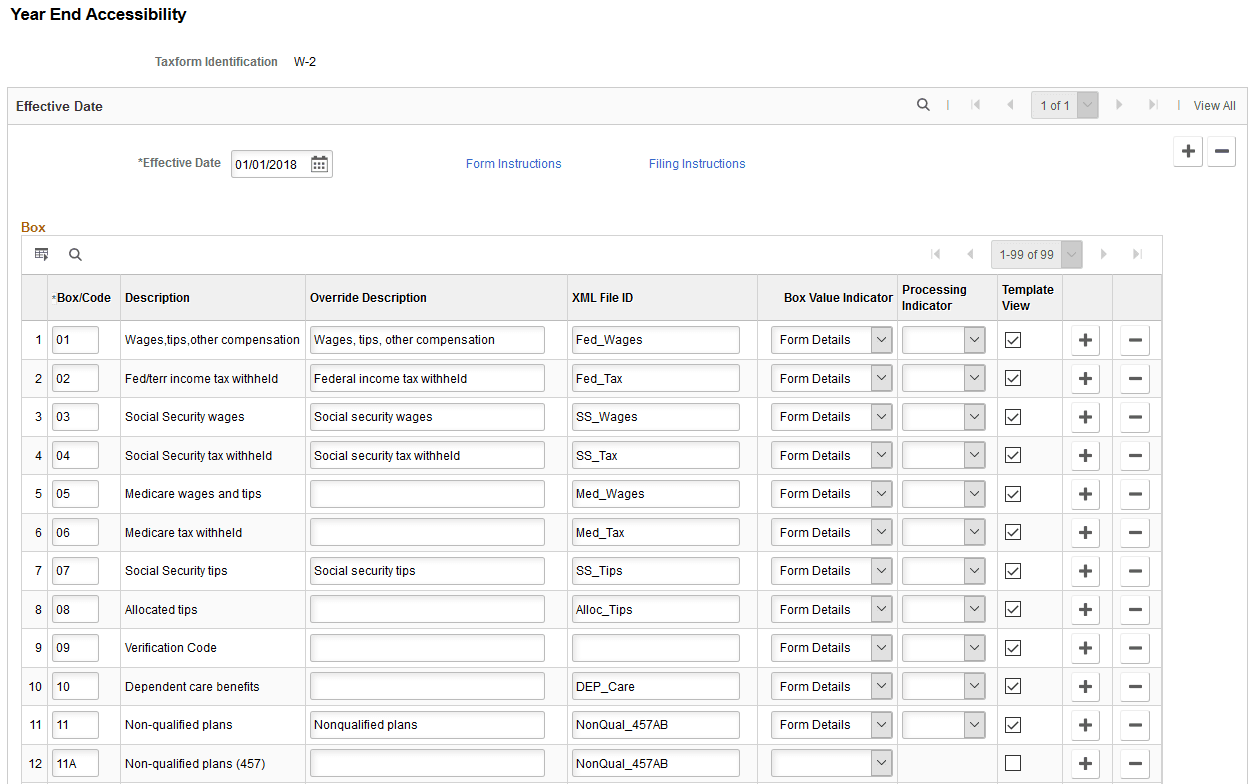Uncheck Template View for Allocated tips

(1013, 609)
